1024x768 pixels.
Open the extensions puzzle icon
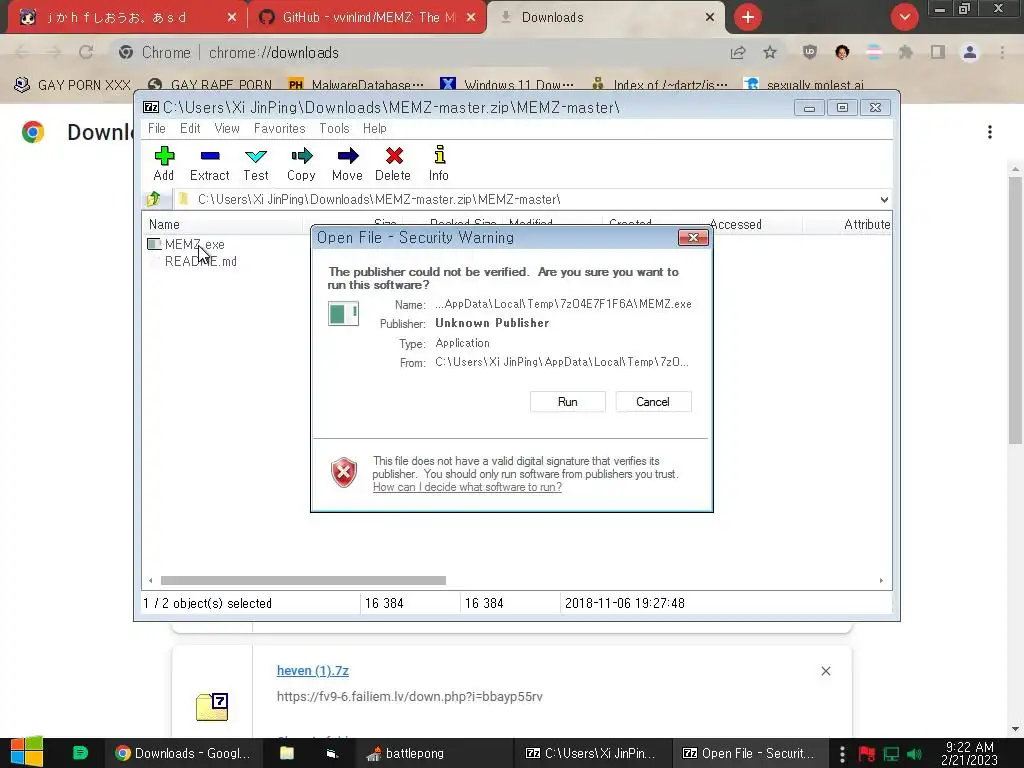906,52
